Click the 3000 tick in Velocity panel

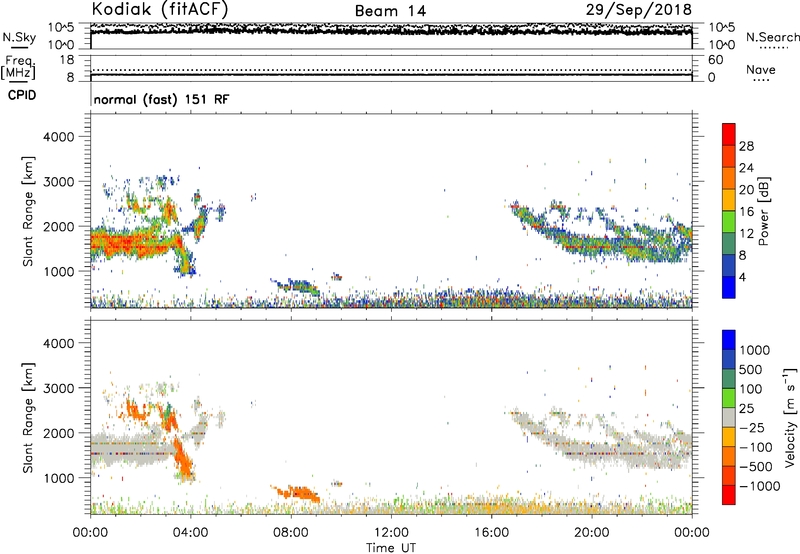click(58, 389)
